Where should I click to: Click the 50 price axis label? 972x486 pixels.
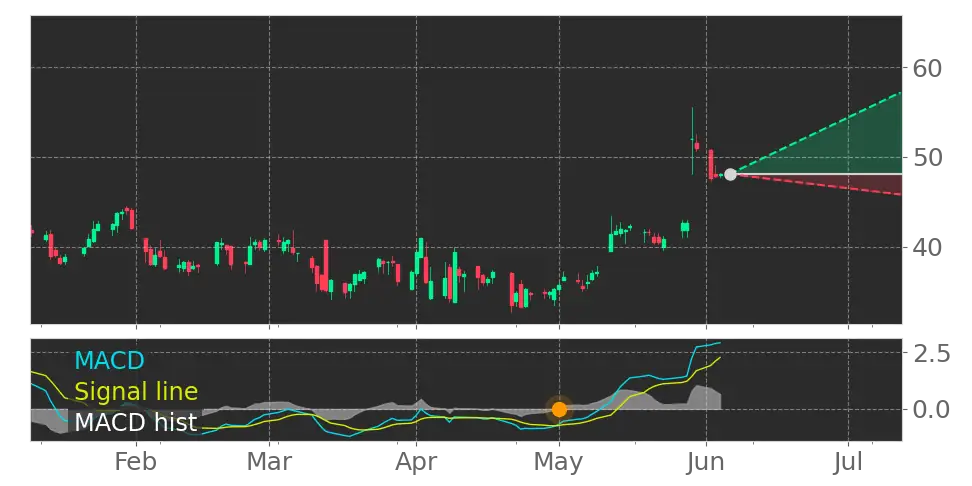click(x=927, y=157)
